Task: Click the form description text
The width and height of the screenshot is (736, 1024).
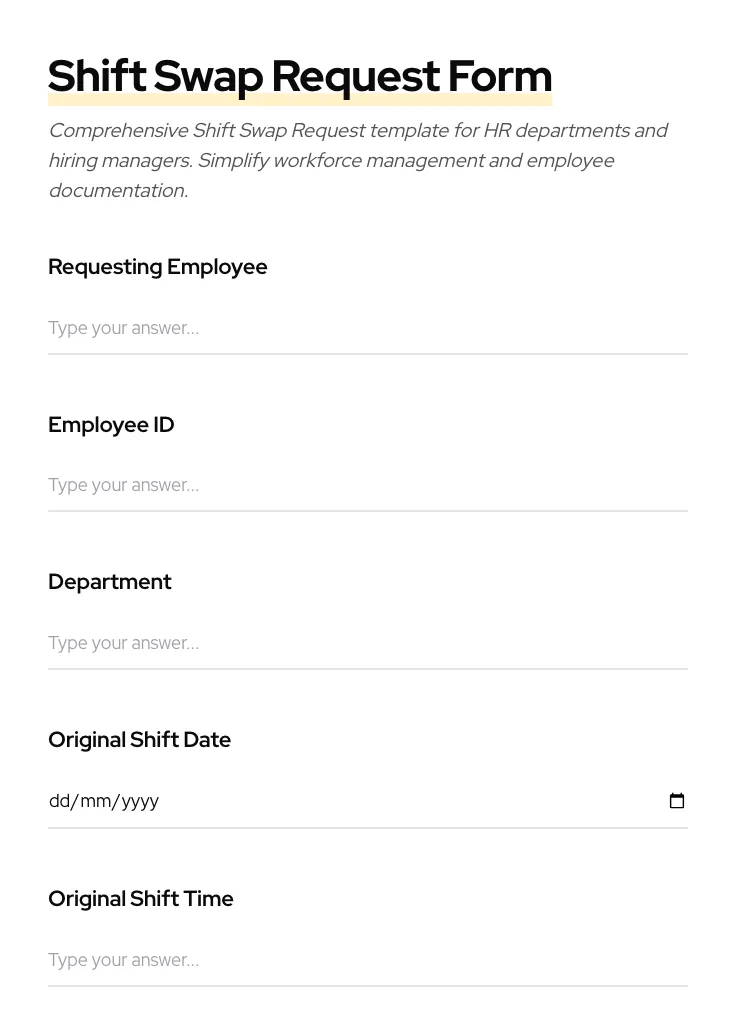Action: [358, 160]
